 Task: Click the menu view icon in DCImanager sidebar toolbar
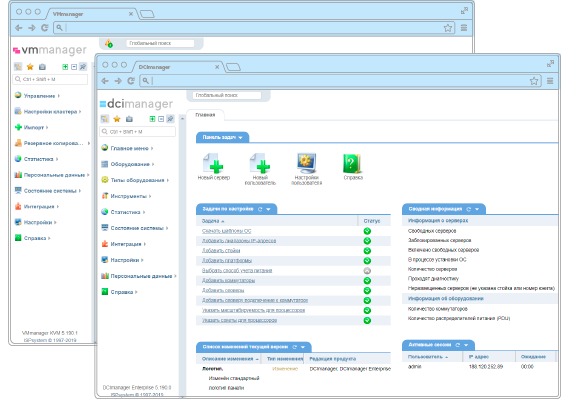click(x=105, y=119)
